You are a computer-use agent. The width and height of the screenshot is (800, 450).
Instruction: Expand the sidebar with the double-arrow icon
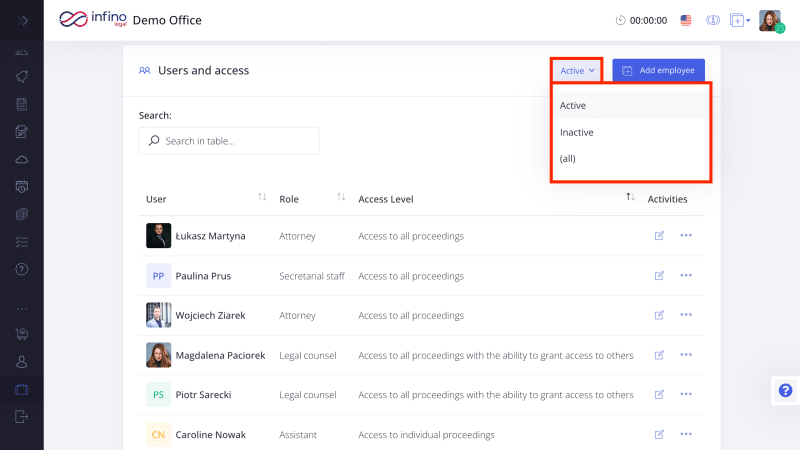[x=22, y=20]
